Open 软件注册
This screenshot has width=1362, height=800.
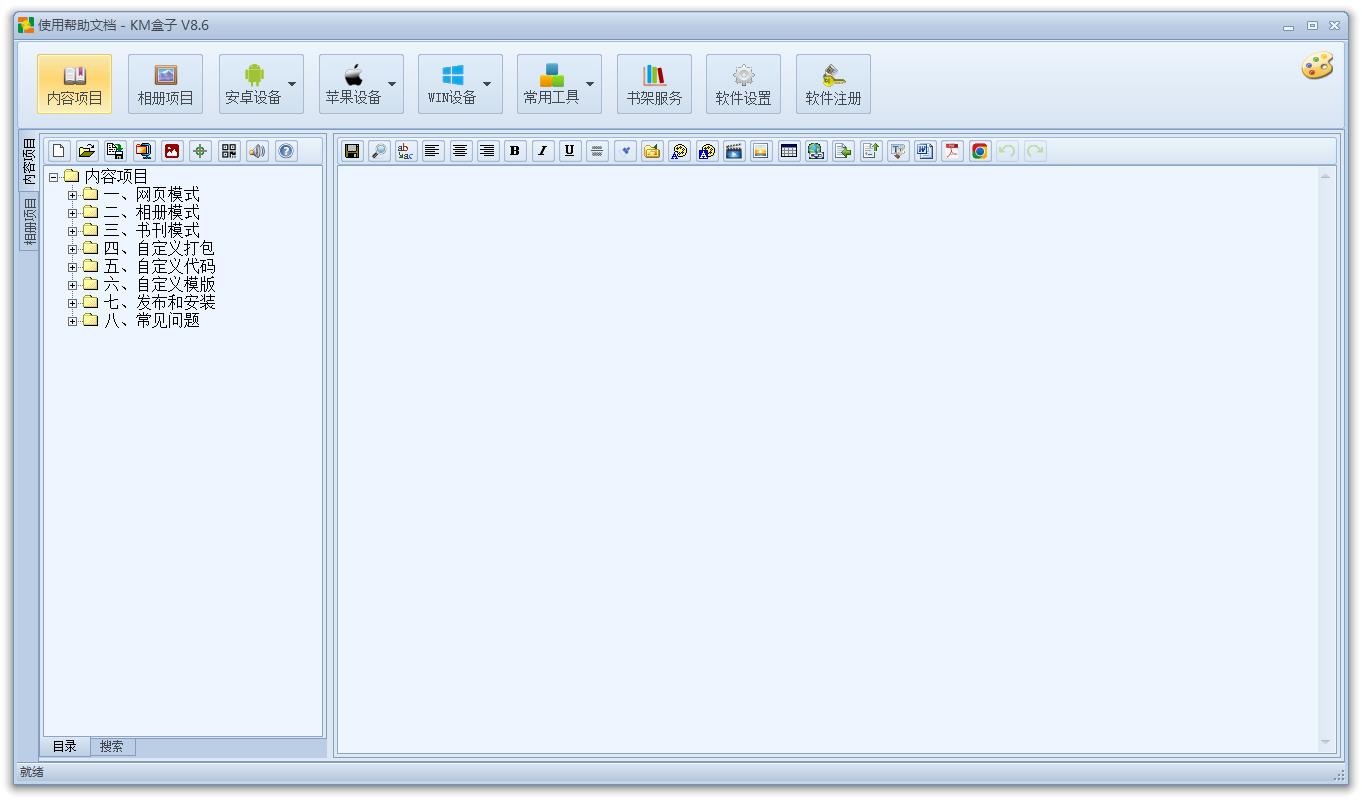tap(834, 84)
